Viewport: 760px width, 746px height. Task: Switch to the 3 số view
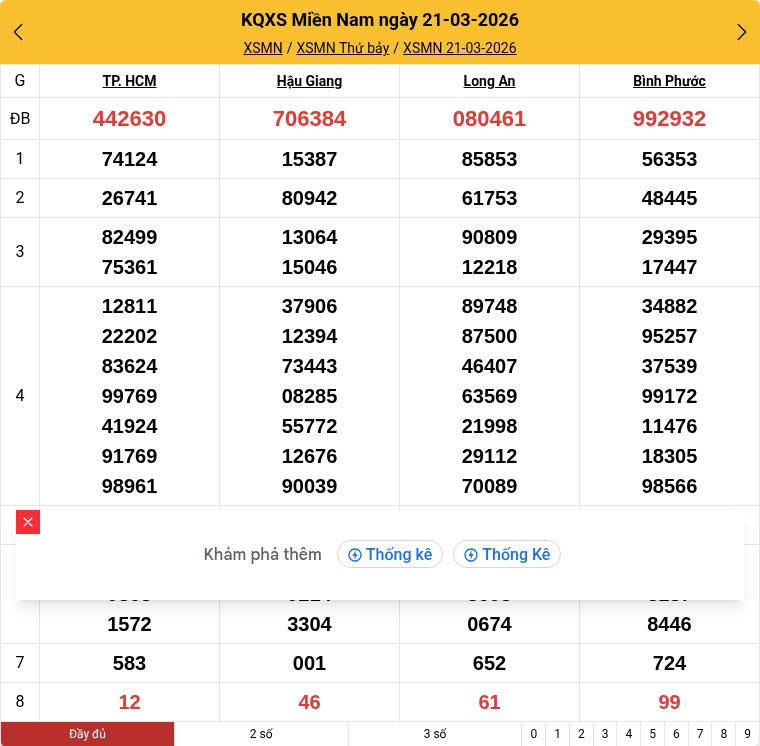(435, 734)
